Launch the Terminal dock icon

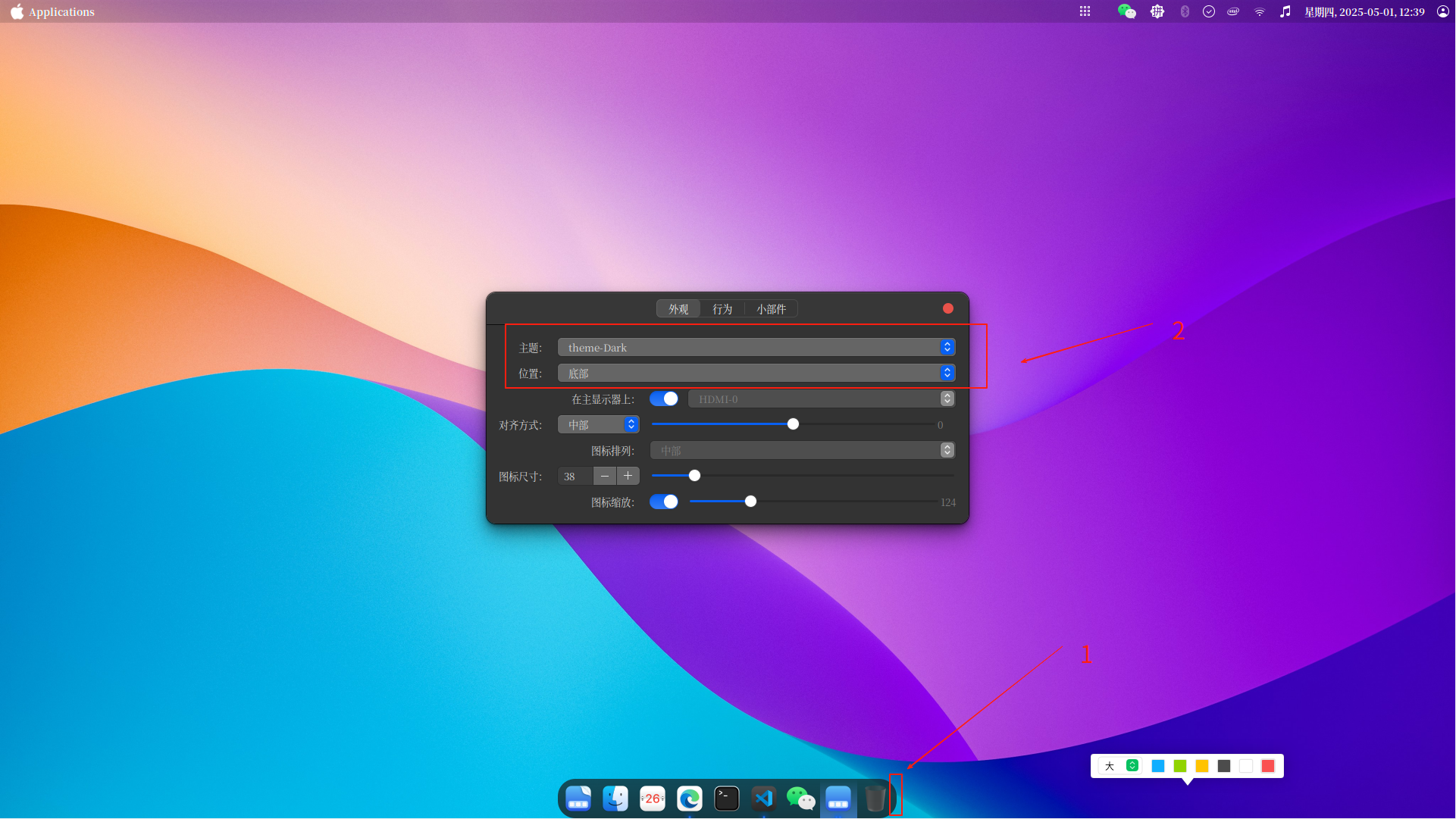726,799
